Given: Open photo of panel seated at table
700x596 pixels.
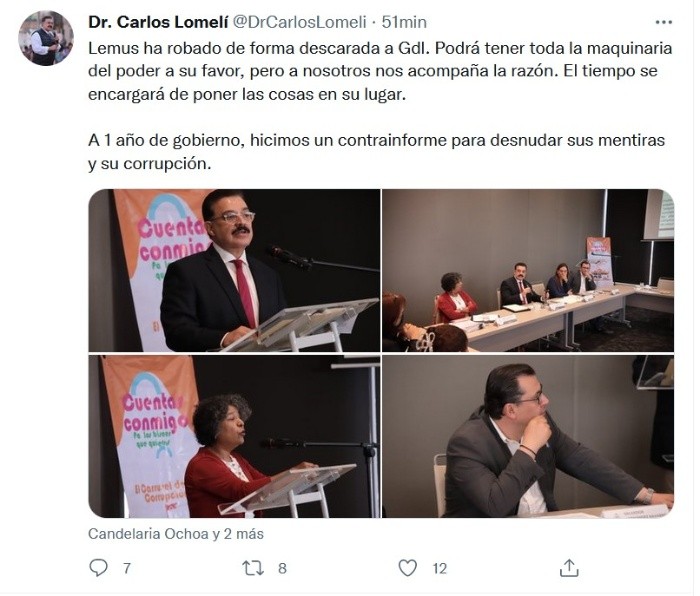Looking at the screenshot, I should click(528, 271).
